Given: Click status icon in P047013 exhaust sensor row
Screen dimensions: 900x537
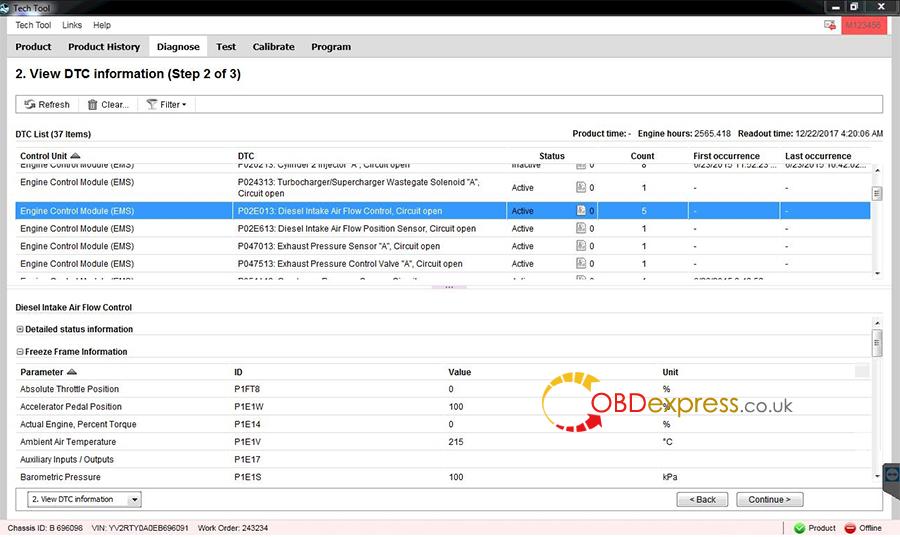Looking at the screenshot, I should point(581,246).
